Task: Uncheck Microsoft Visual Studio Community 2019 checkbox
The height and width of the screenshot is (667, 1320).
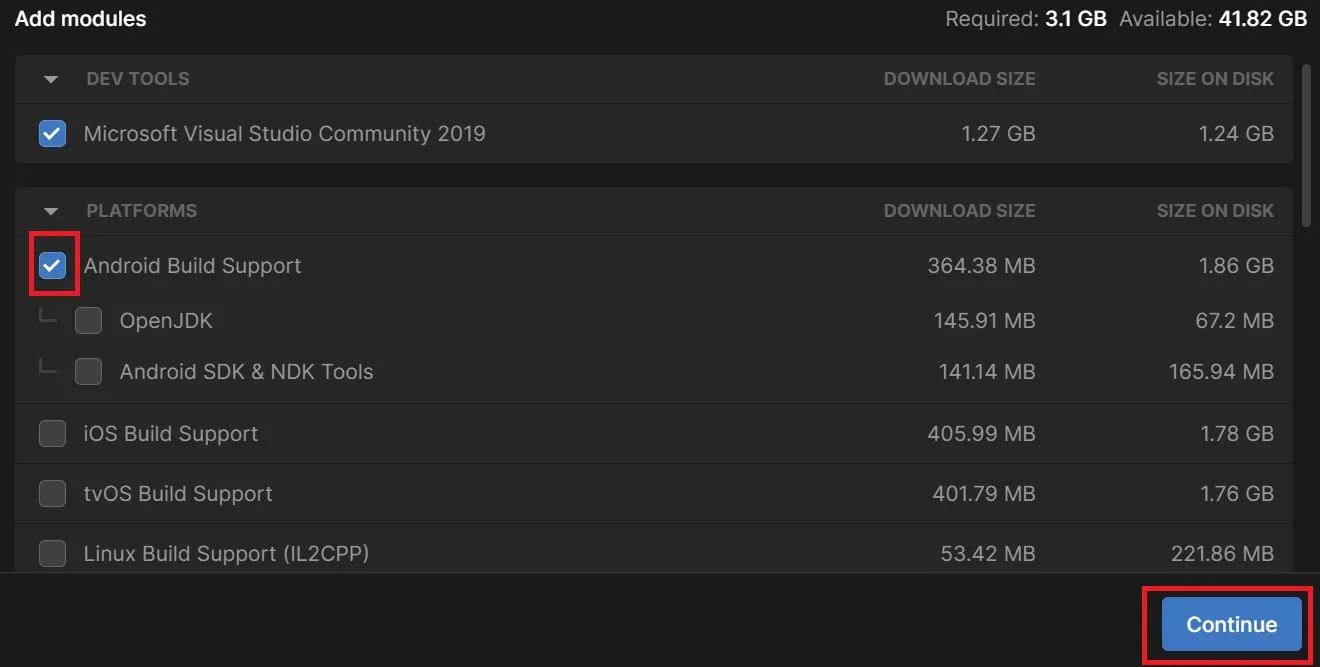Action: coord(52,133)
